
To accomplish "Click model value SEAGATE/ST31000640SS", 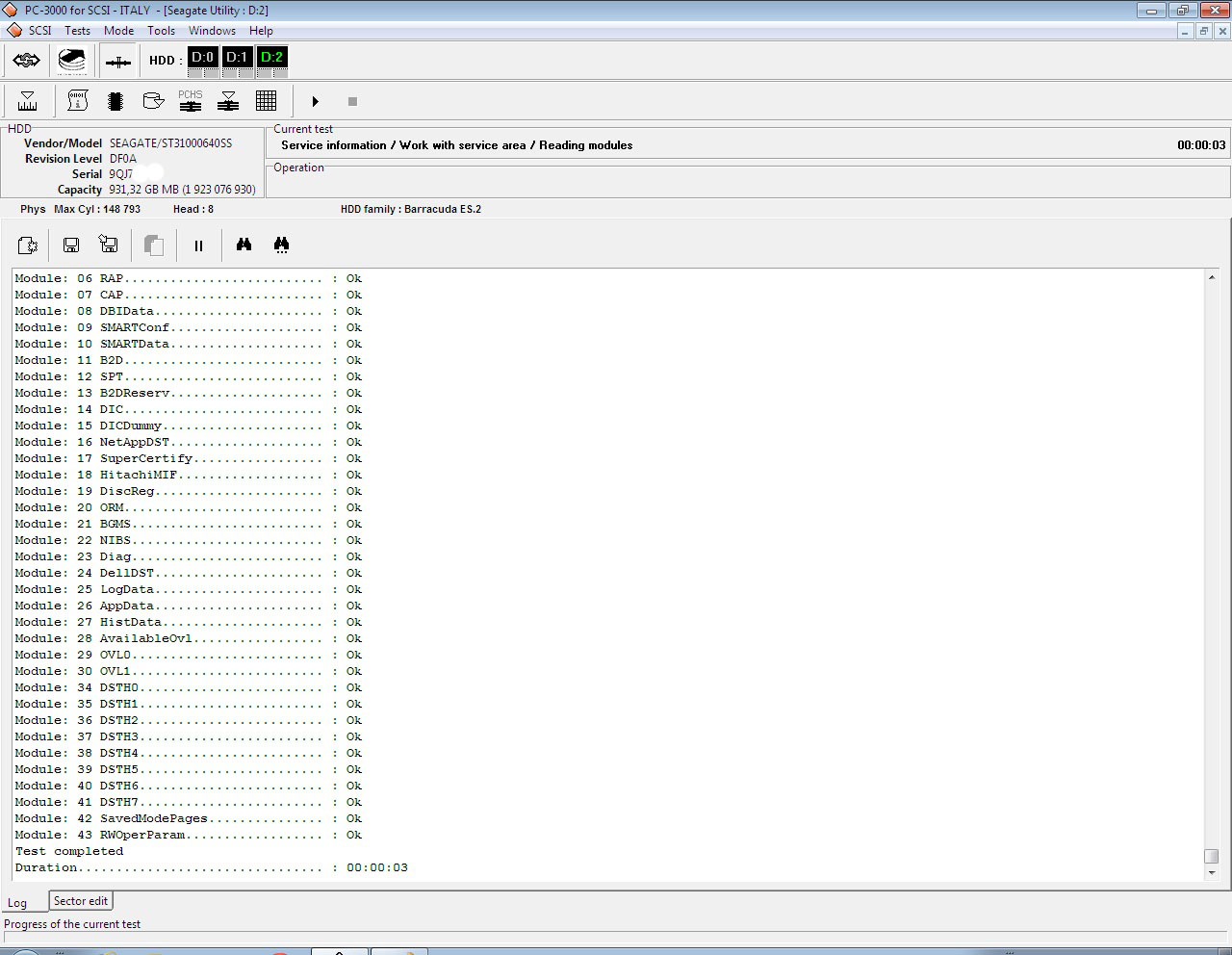I will (170, 143).
